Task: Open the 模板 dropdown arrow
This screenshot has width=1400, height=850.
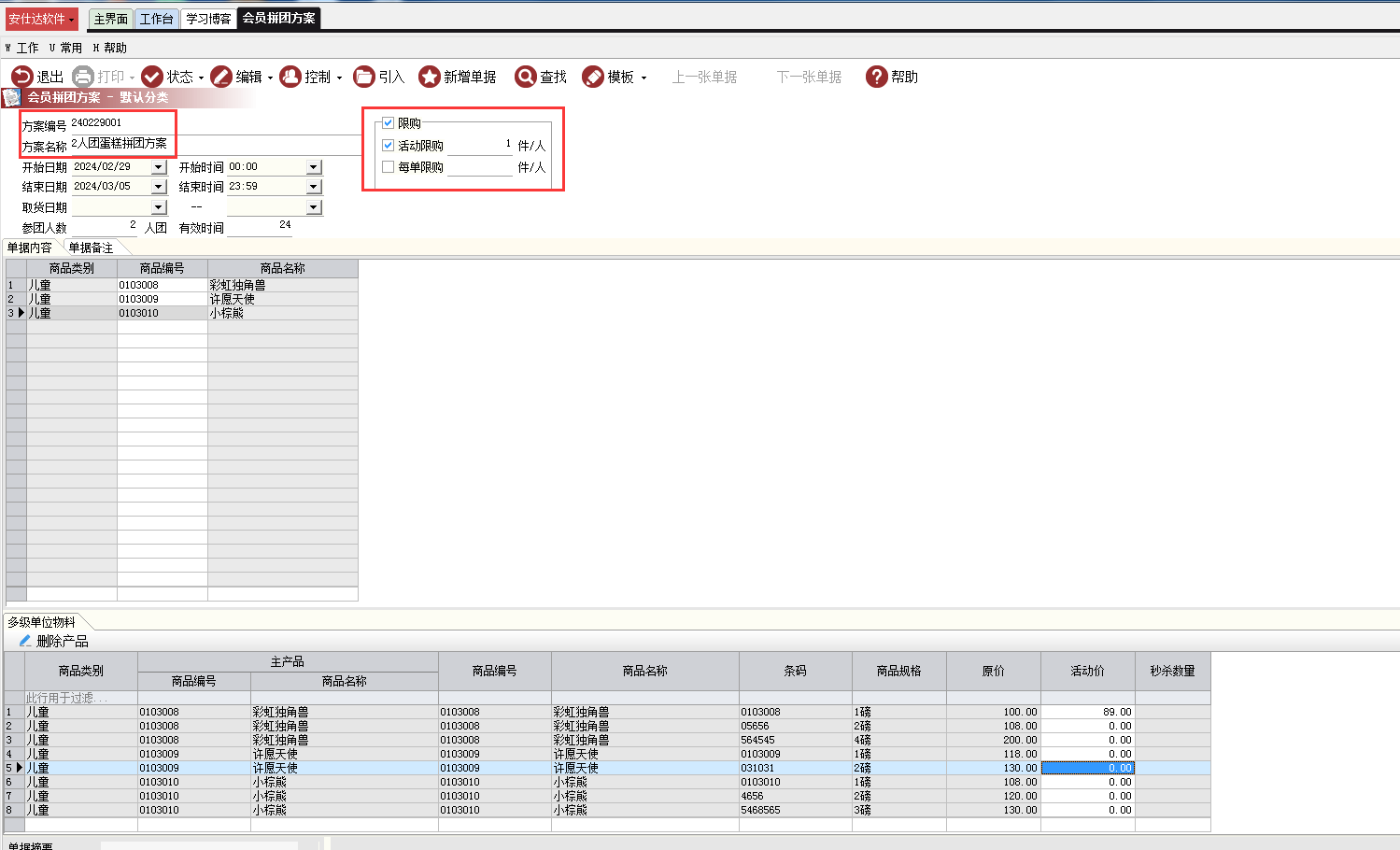Action: pos(643,78)
